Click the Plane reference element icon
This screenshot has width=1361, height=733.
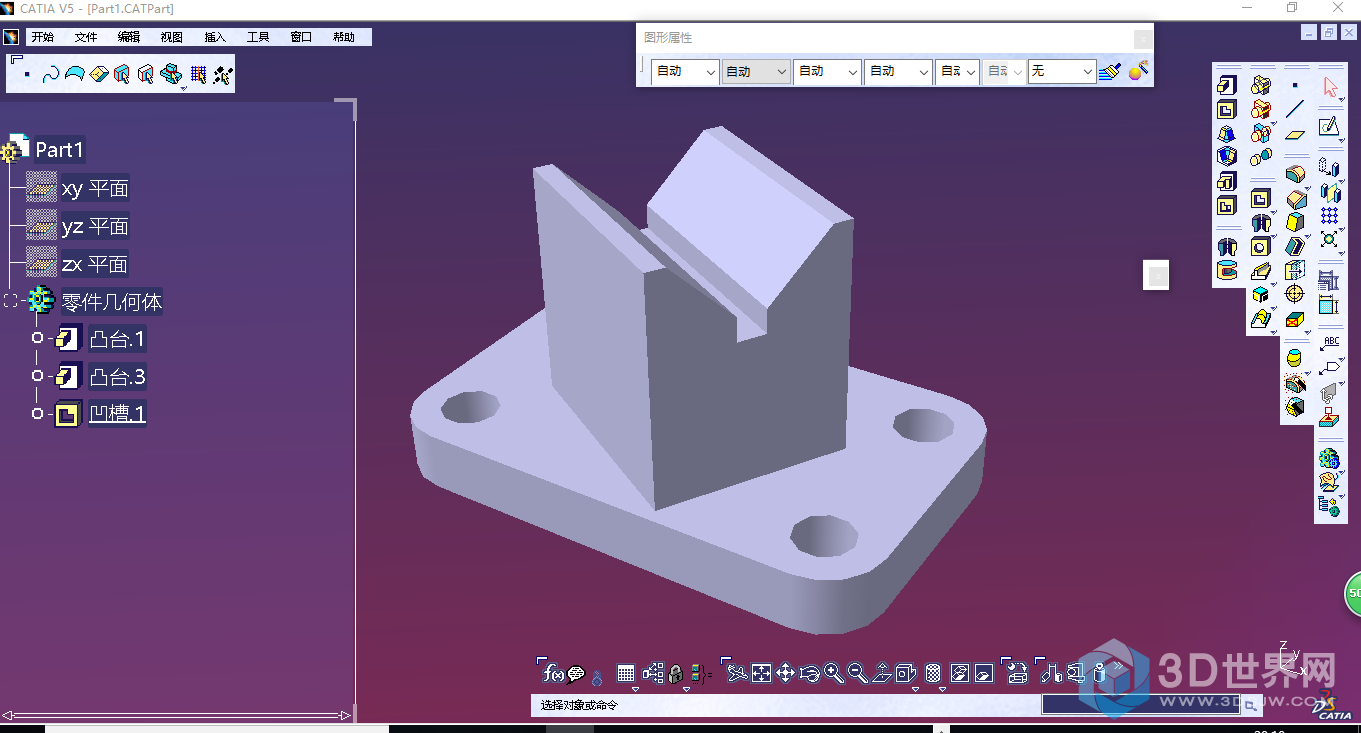point(1295,133)
